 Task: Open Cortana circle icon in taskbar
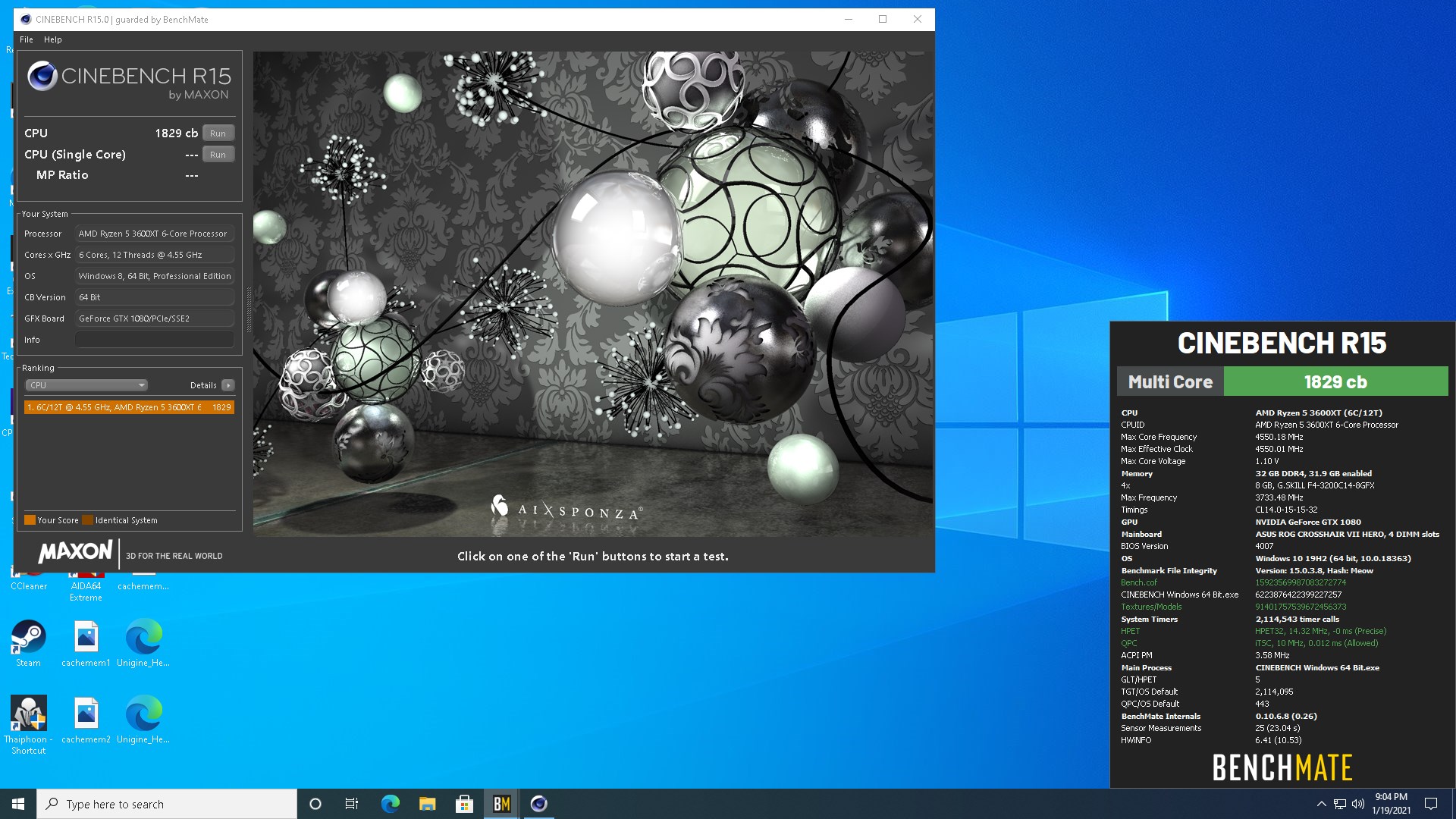point(315,804)
